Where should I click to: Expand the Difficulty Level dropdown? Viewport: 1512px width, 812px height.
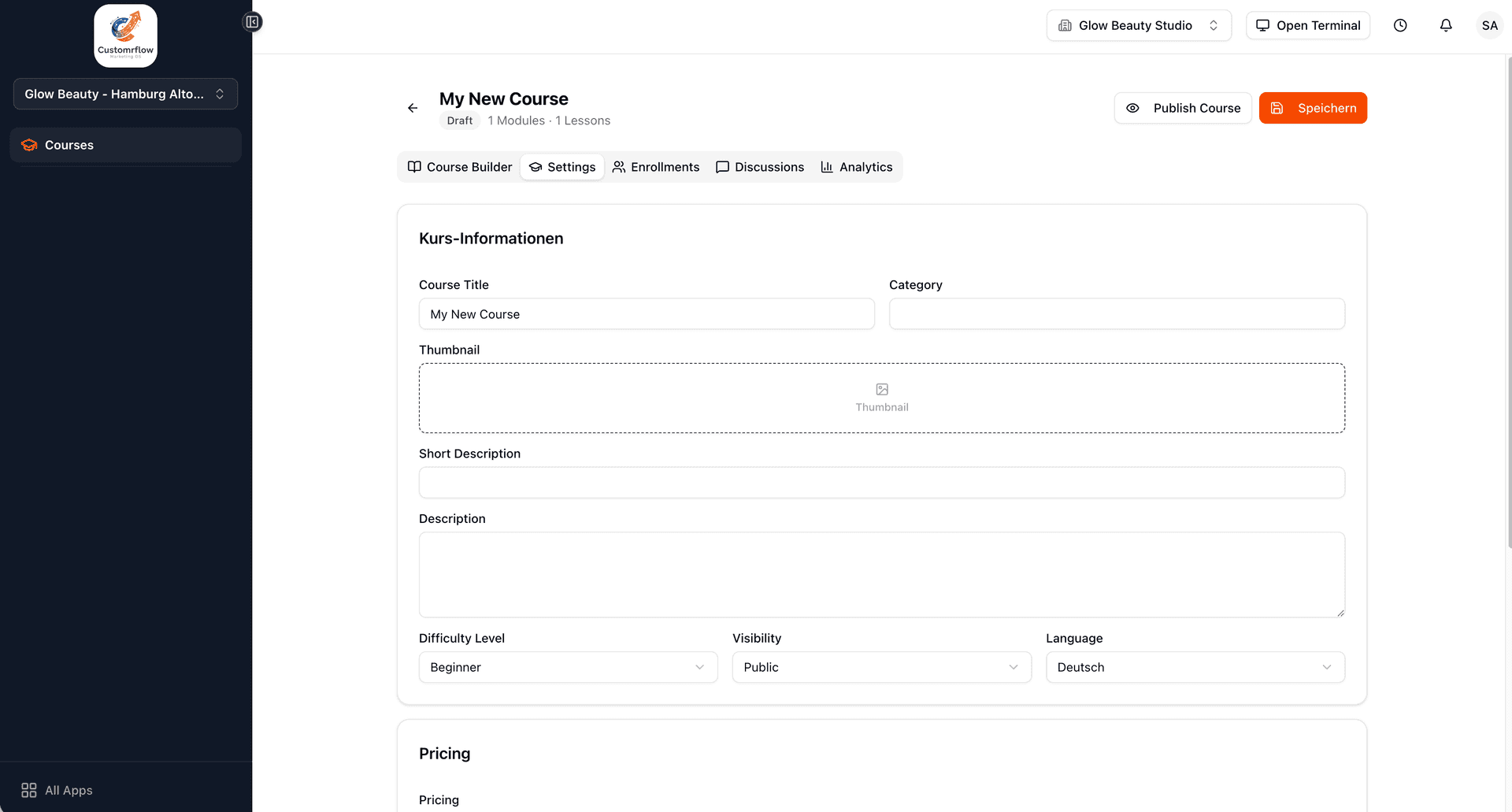pos(568,667)
